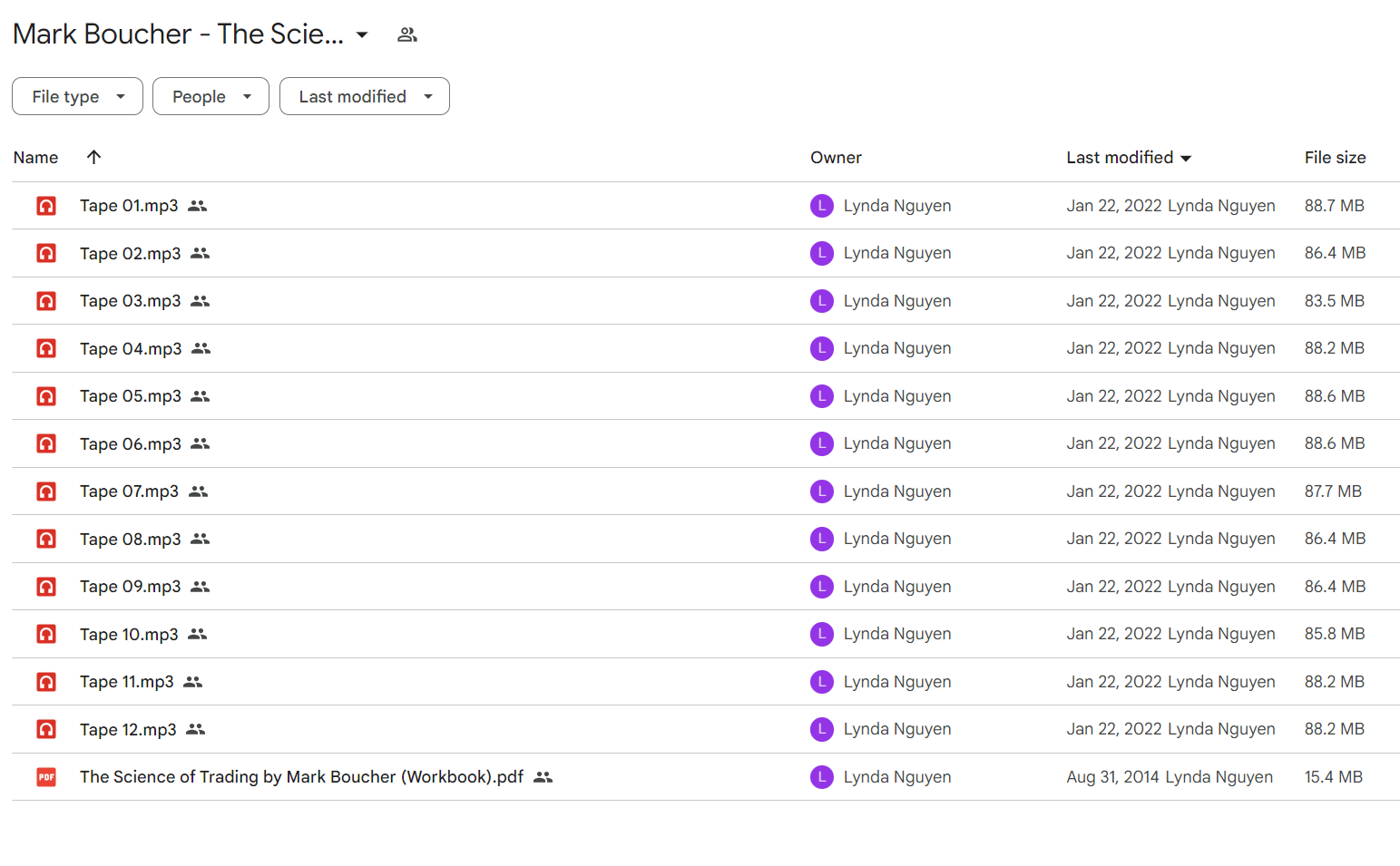Click owner name Lynda Nguyen for Tape 03
This screenshot has height=866, width=1400.
pos(897,301)
